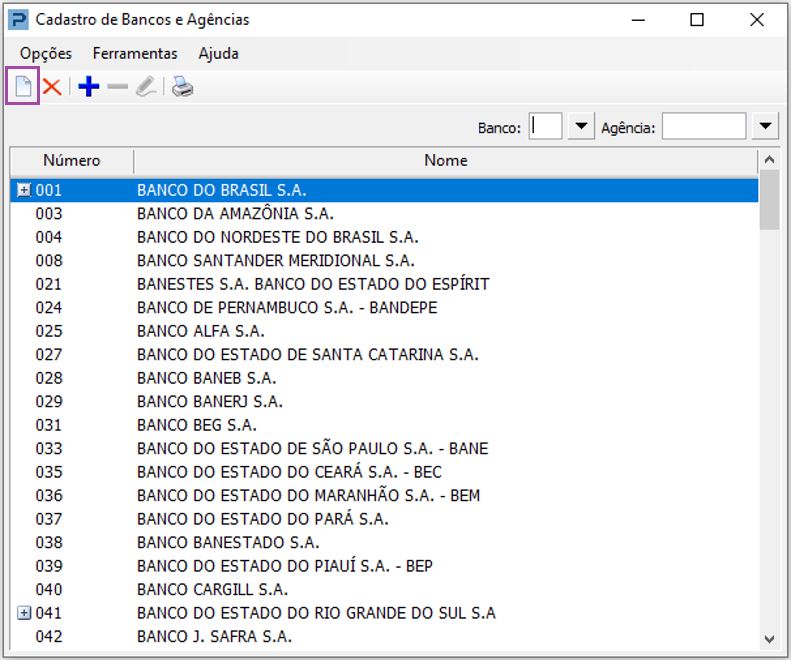This screenshot has width=793, height=660.
Task: Click bank number 040 cell
Action: click(x=49, y=589)
